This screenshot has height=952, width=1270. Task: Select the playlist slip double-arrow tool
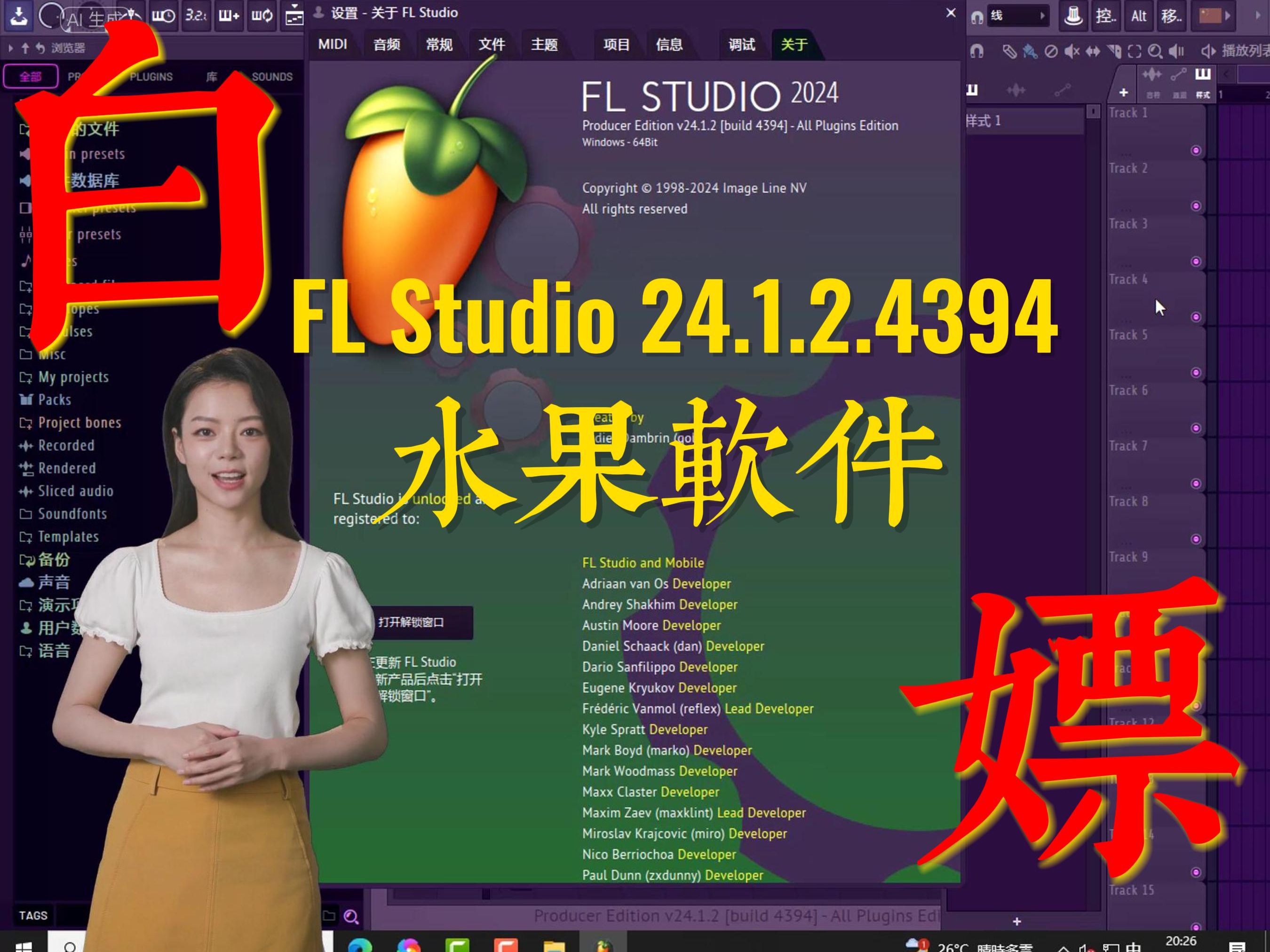coord(1093,52)
